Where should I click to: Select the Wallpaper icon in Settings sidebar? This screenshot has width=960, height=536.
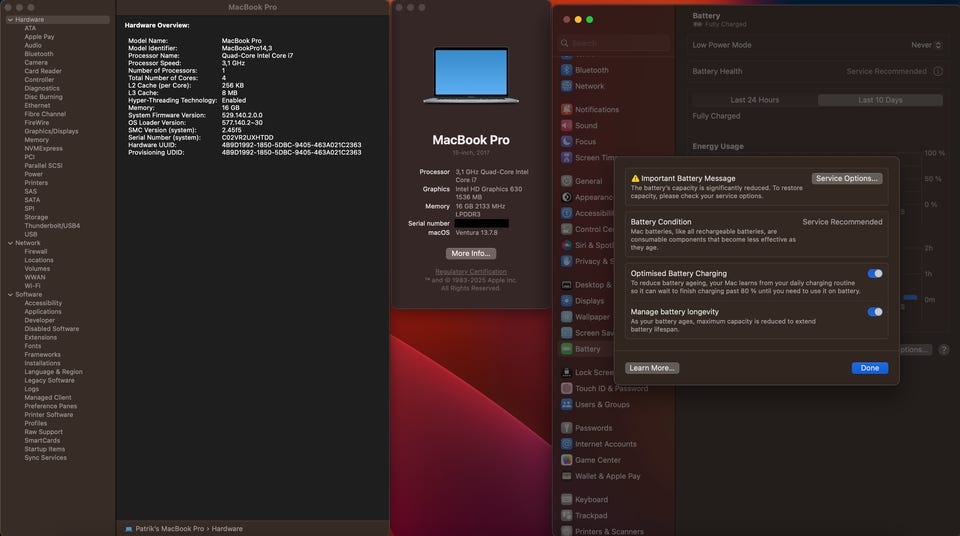(566, 317)
